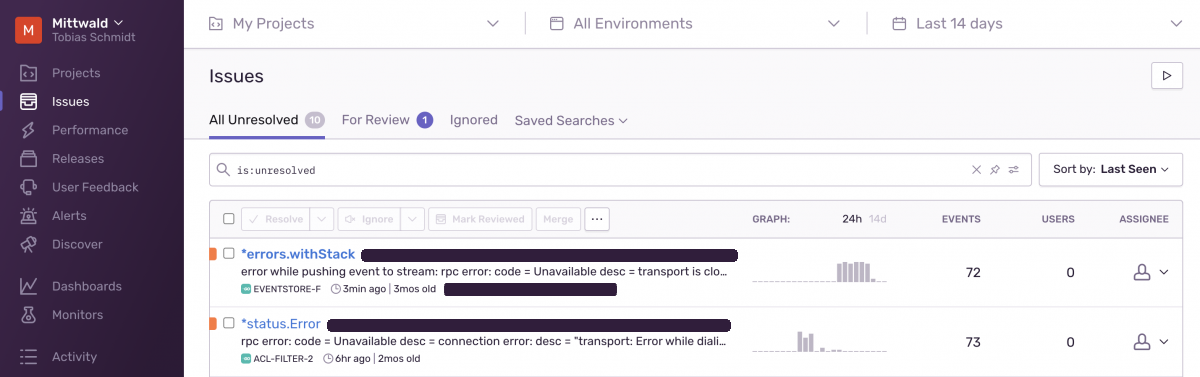The image size is (1200, 377).
Task: Toggle the select-all issues checkbox
Action: (229, 219)
